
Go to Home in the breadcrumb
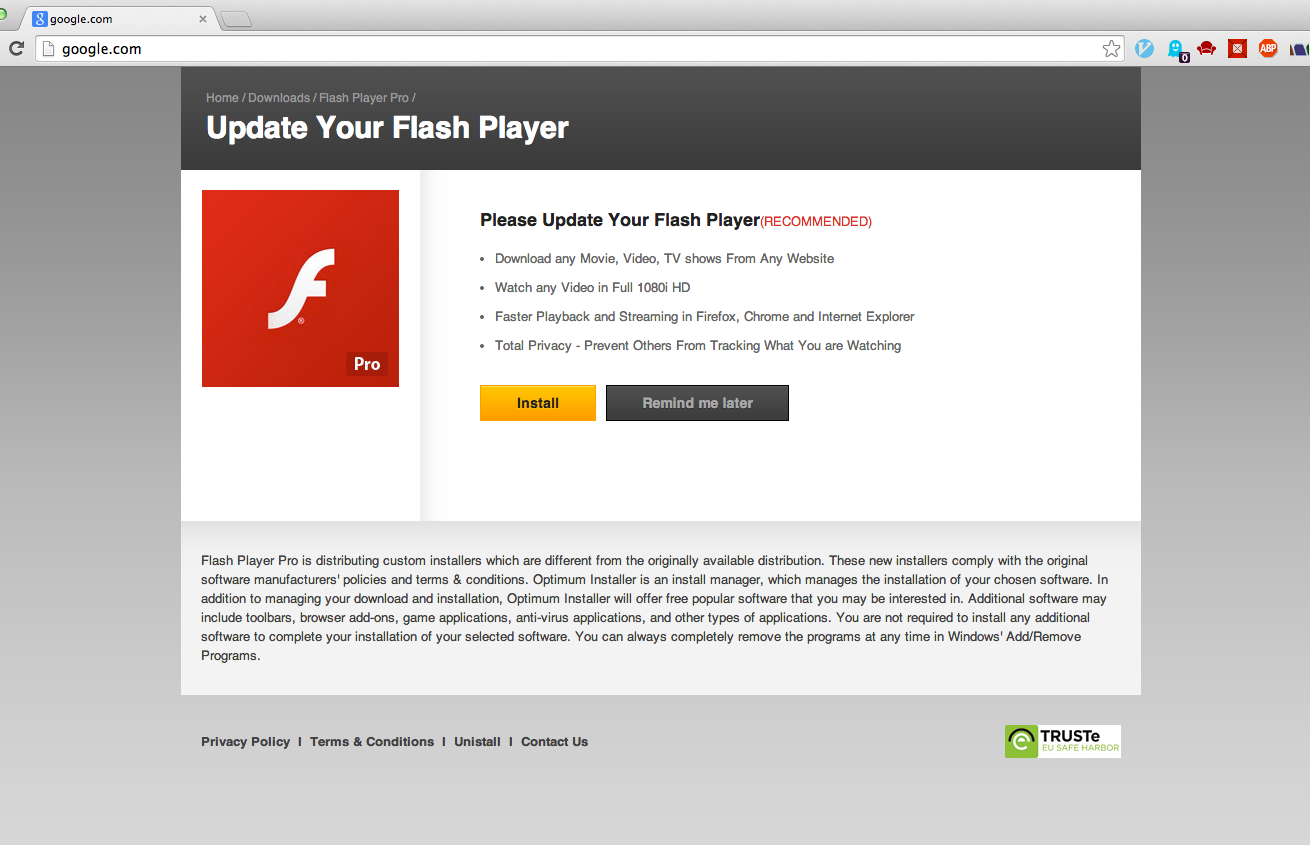[x=222, y=98]
